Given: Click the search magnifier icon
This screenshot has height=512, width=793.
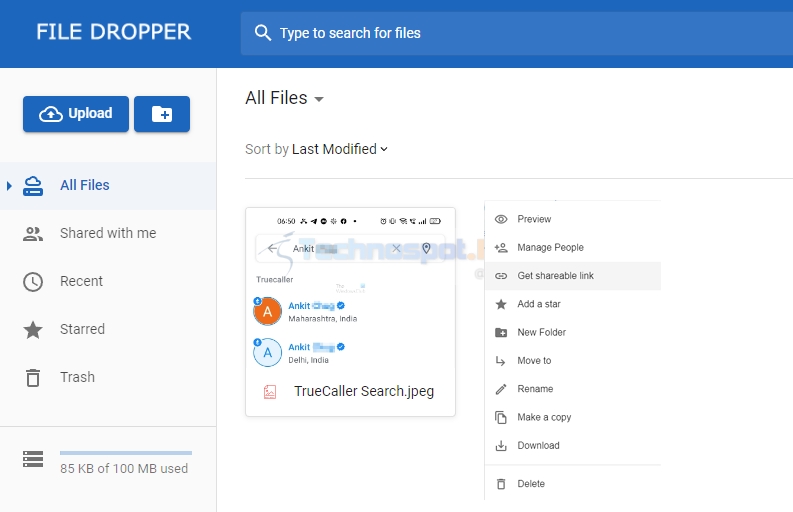Looking at the screenshot, I should 262,33.
